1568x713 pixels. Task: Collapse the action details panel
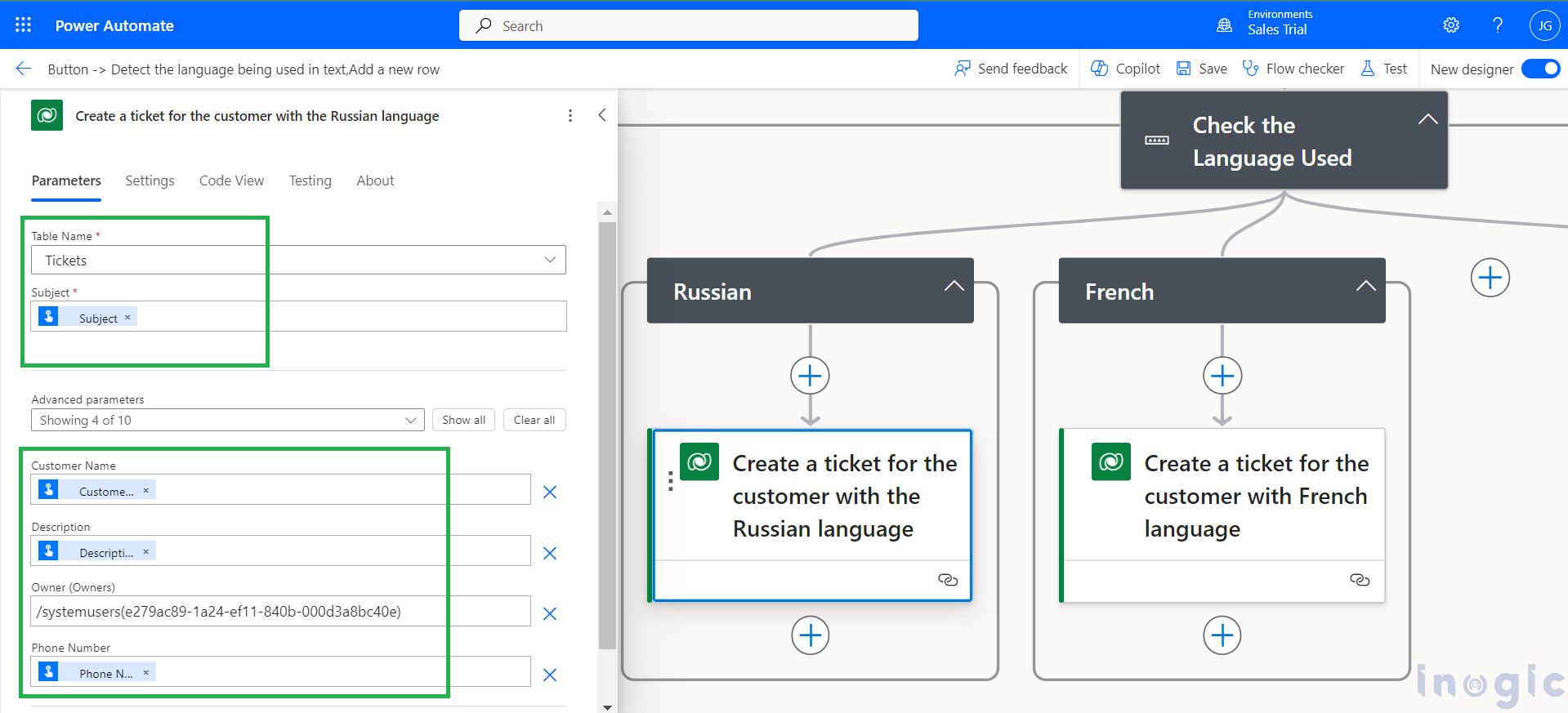pos(602,115)
